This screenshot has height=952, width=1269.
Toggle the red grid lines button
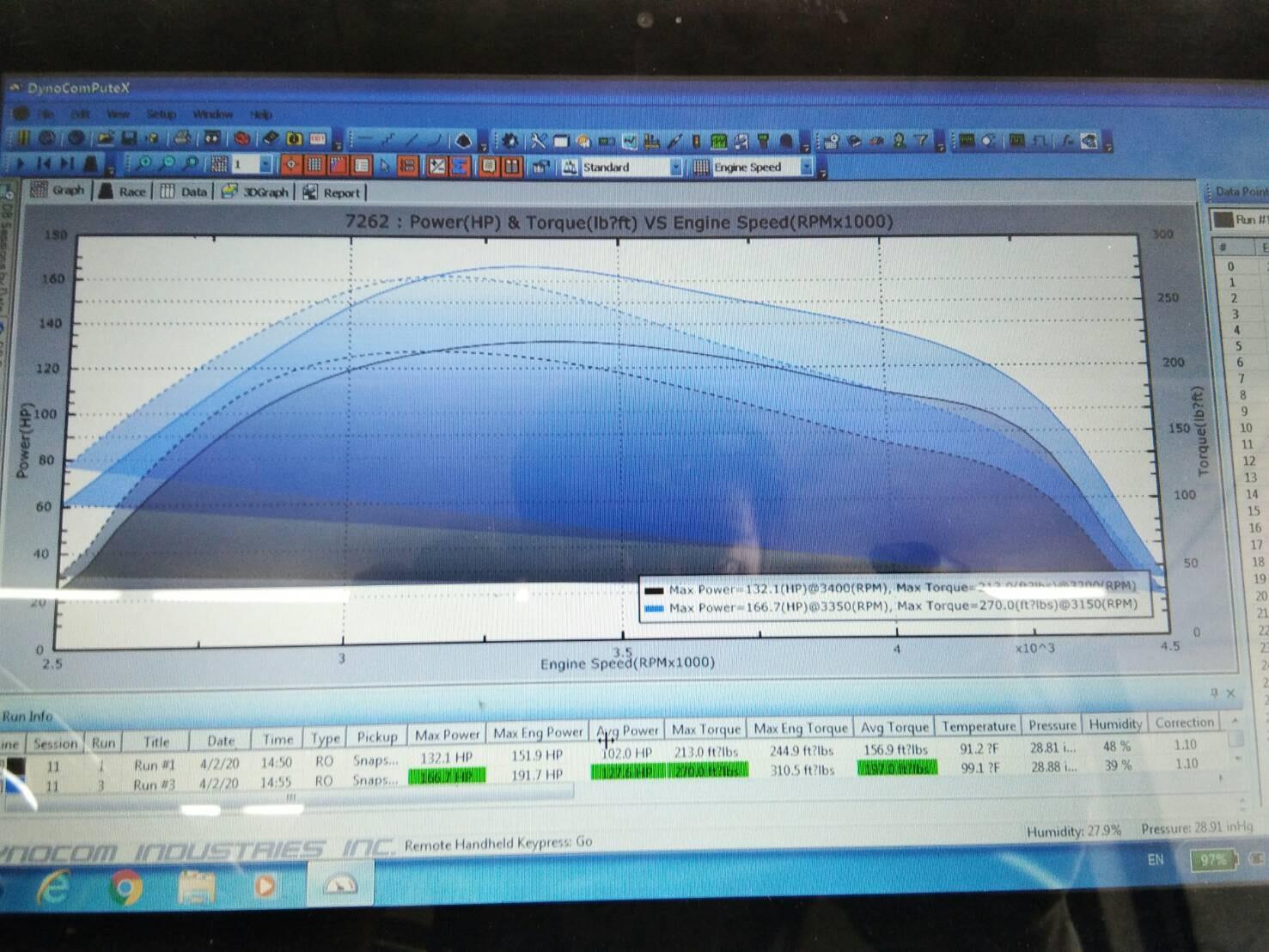[x=314, y=165]
